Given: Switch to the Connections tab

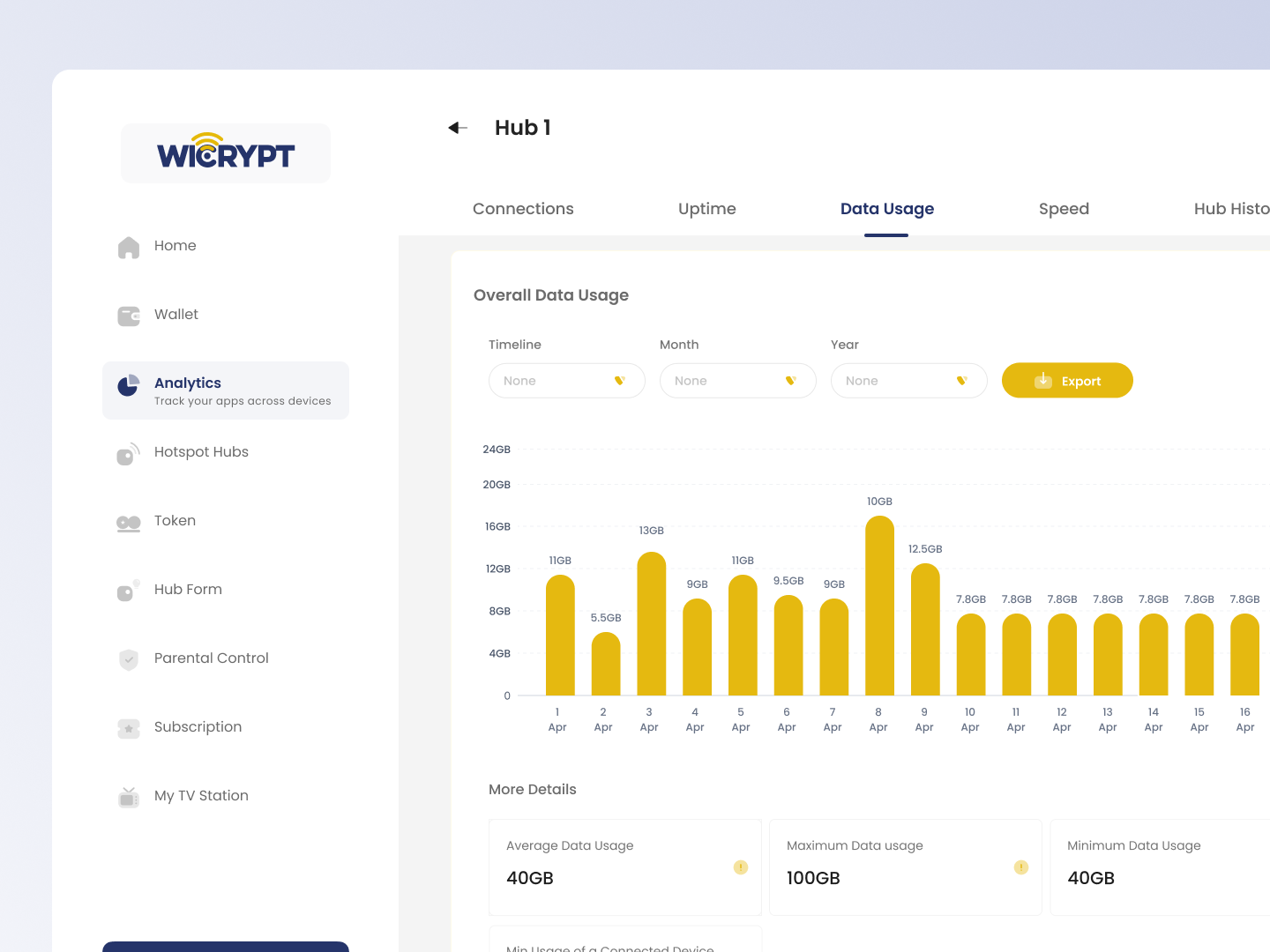Looking at the screenshot, I should tap(523, 209).
